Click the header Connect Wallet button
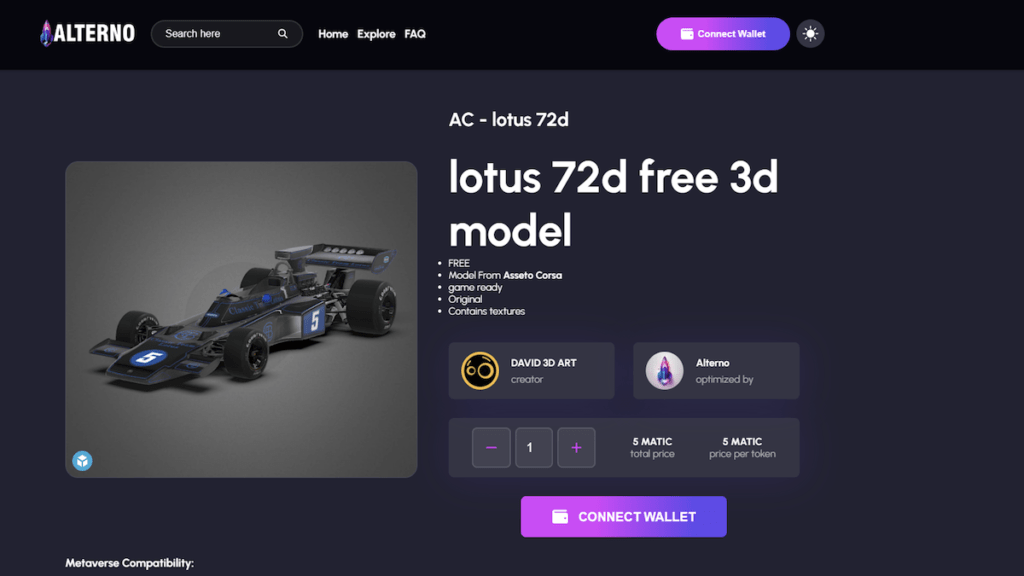The width and height of the screenshot is (1024, 576). pyautogui.click(x=723, y=34)
